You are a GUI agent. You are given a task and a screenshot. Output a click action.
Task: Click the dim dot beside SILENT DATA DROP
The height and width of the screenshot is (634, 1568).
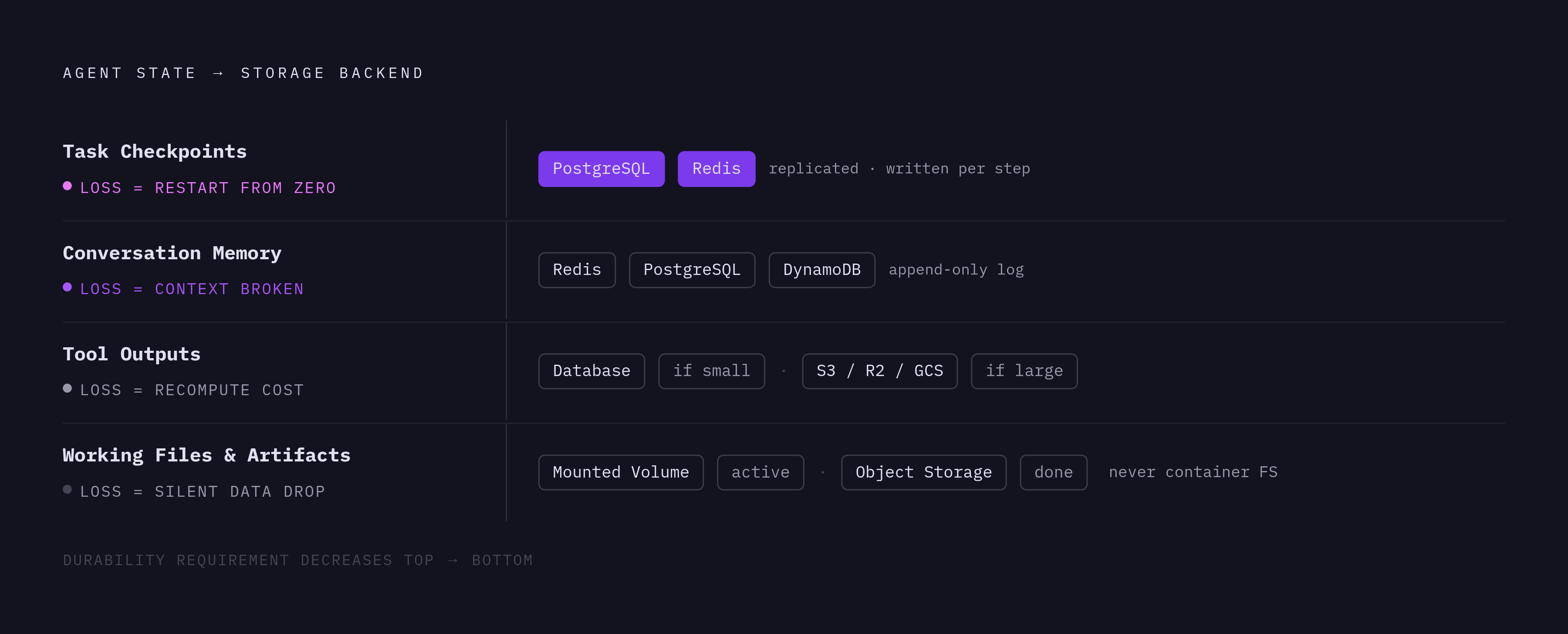point(68,489)
